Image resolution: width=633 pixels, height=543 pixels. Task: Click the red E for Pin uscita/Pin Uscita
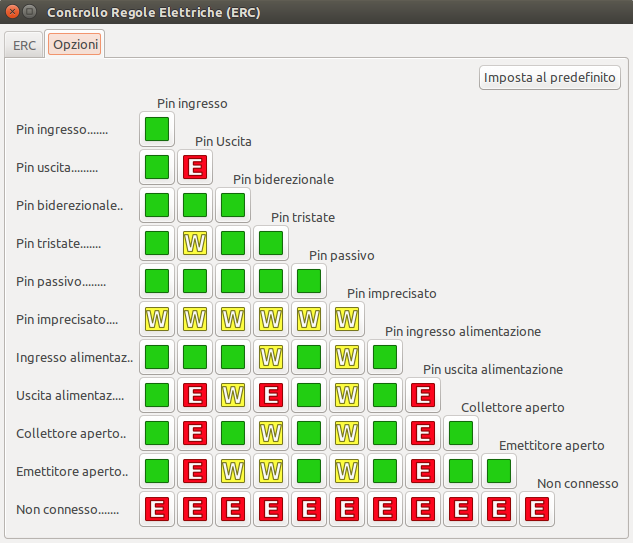[195, 167]
